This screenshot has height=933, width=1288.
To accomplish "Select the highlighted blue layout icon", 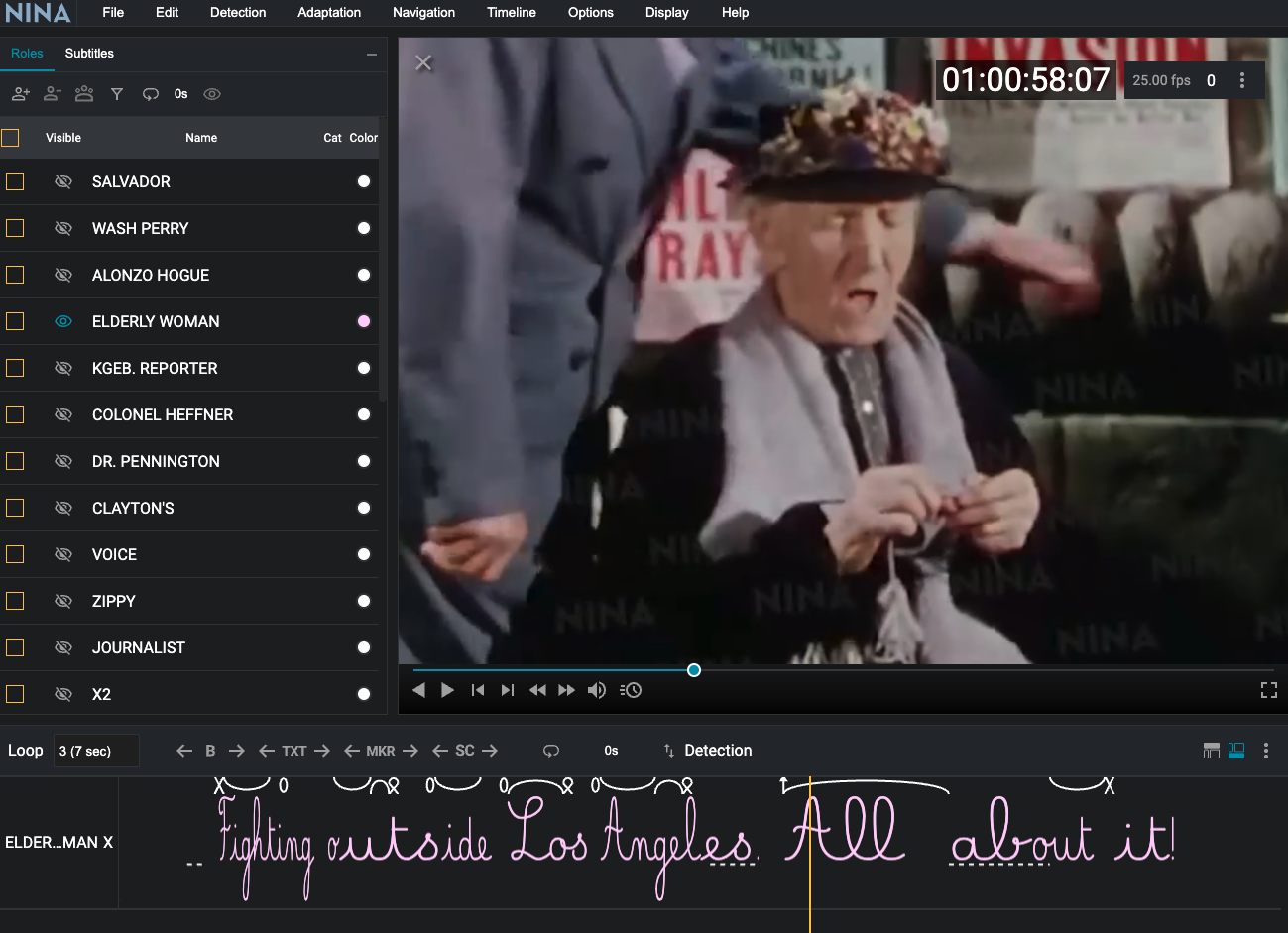I will click(x=1236, y=751).
